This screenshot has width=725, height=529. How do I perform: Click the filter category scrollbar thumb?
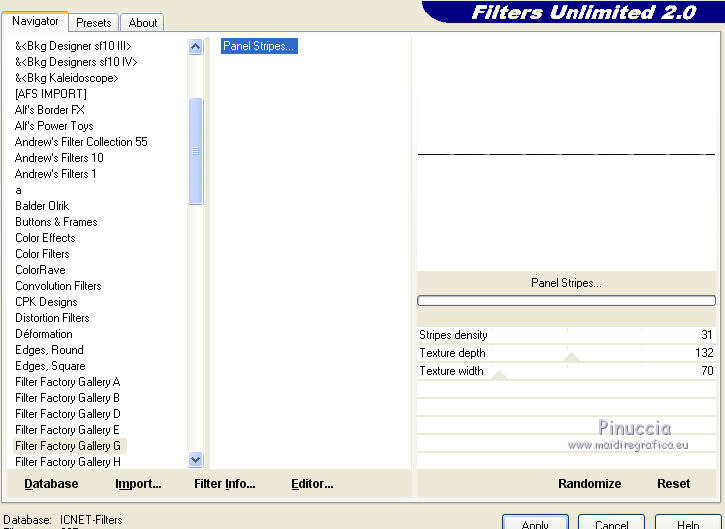pyautogui.click(x=196, y=151)
